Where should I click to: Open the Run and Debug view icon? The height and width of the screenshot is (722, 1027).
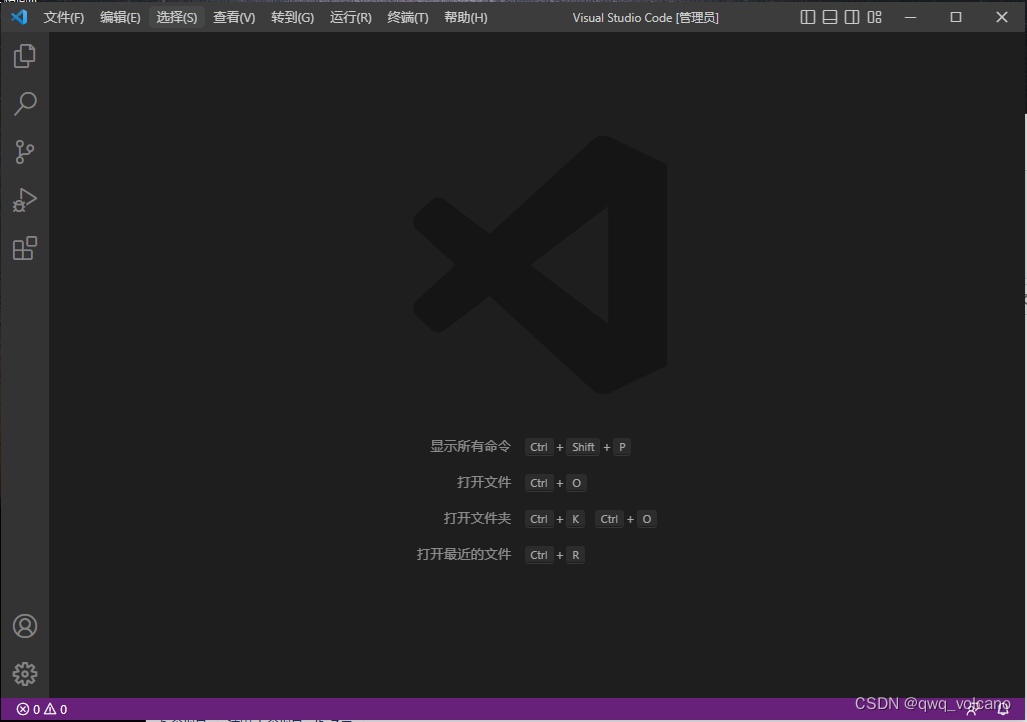click(25, 200)
